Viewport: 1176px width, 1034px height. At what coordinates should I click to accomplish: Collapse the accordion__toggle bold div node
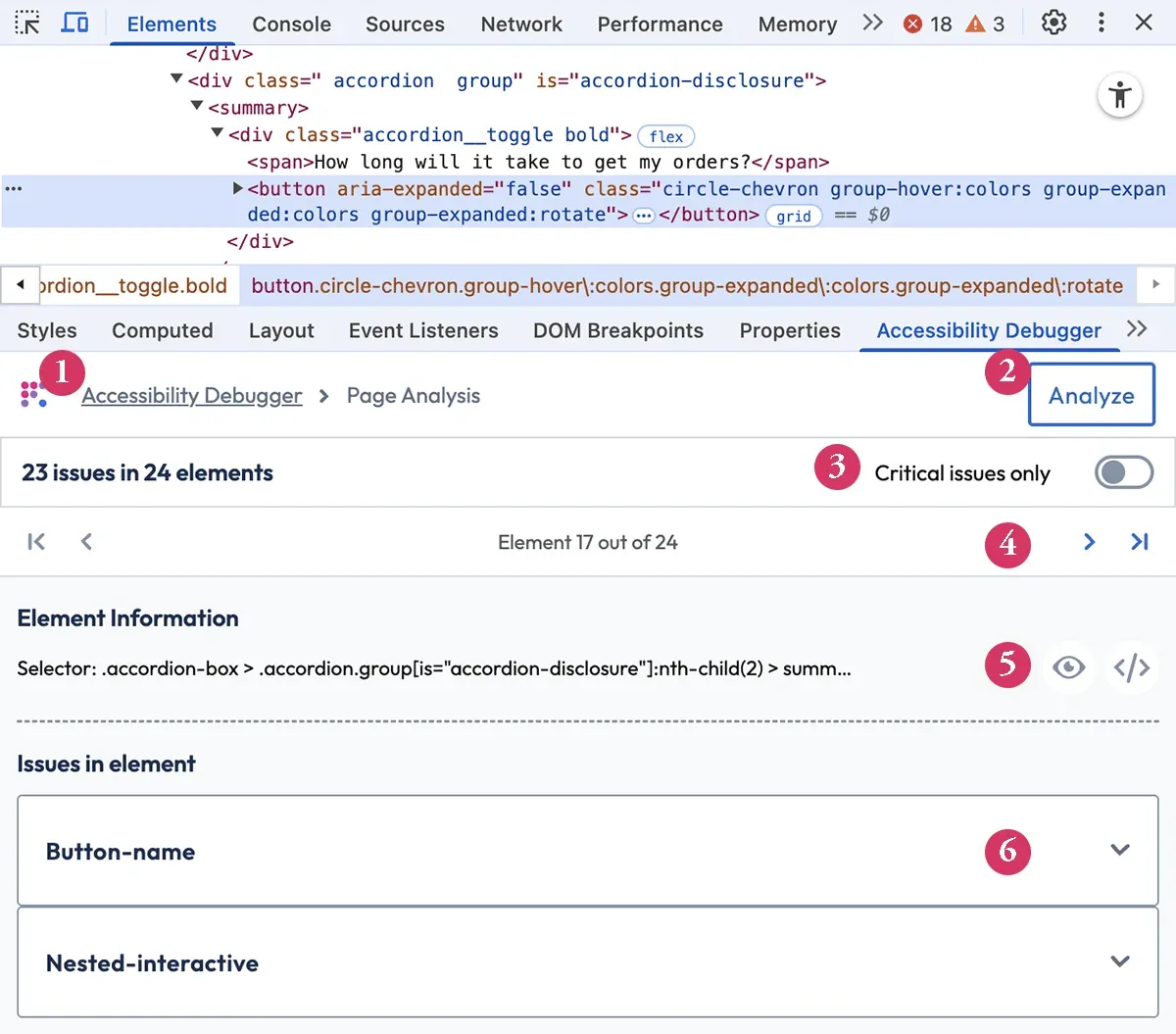click(x=218, y=132)
